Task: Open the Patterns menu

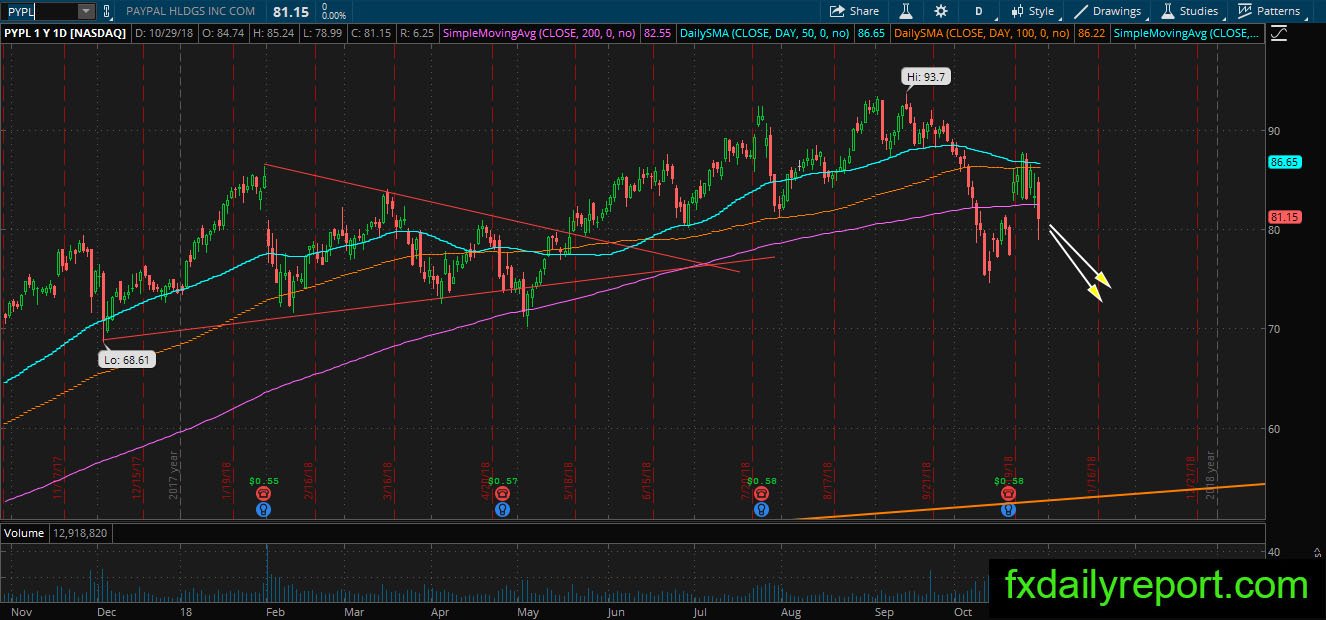Action: tap(1270, 11)
